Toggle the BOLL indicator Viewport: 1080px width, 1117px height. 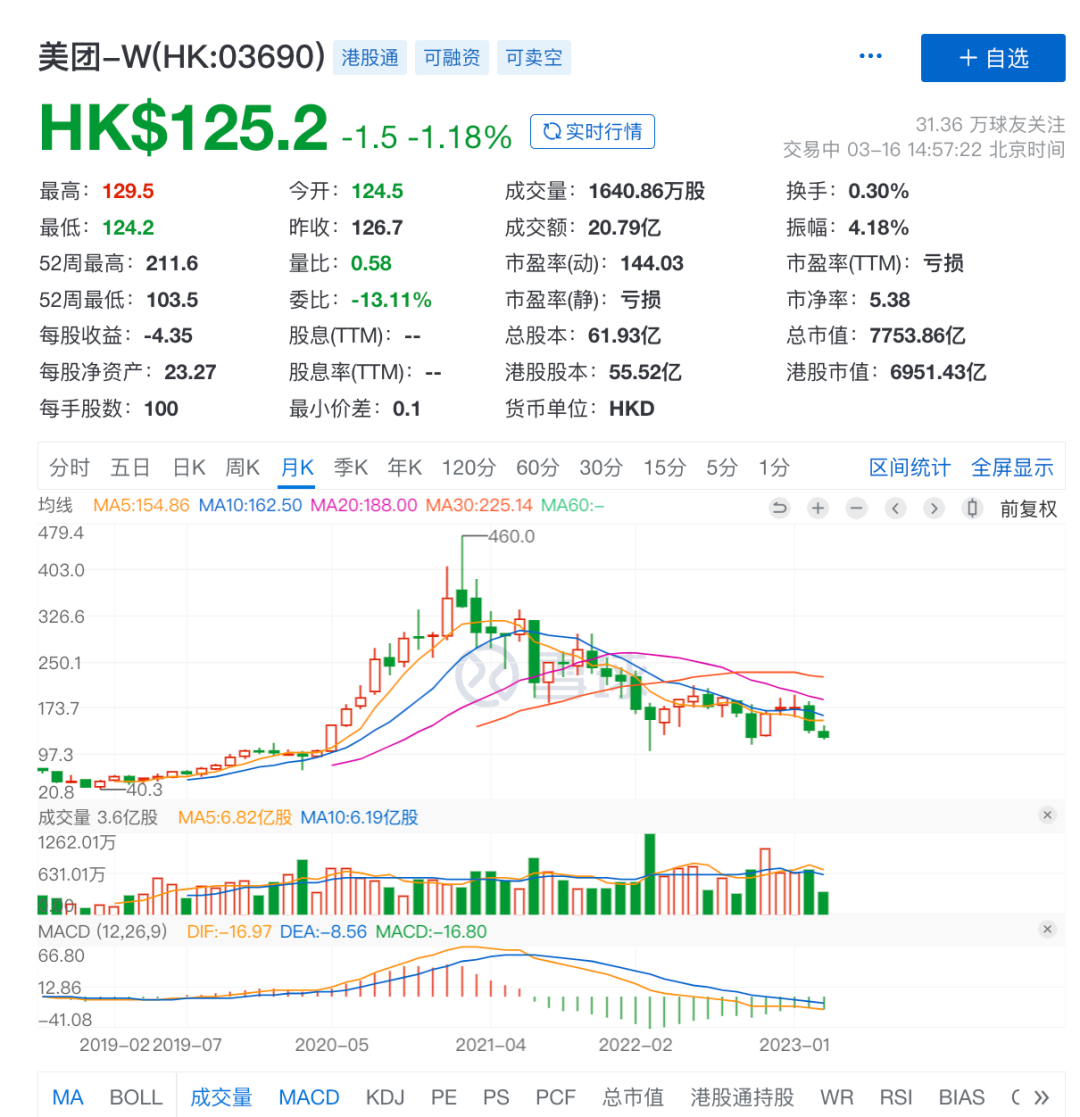[x=136, y=1097]
